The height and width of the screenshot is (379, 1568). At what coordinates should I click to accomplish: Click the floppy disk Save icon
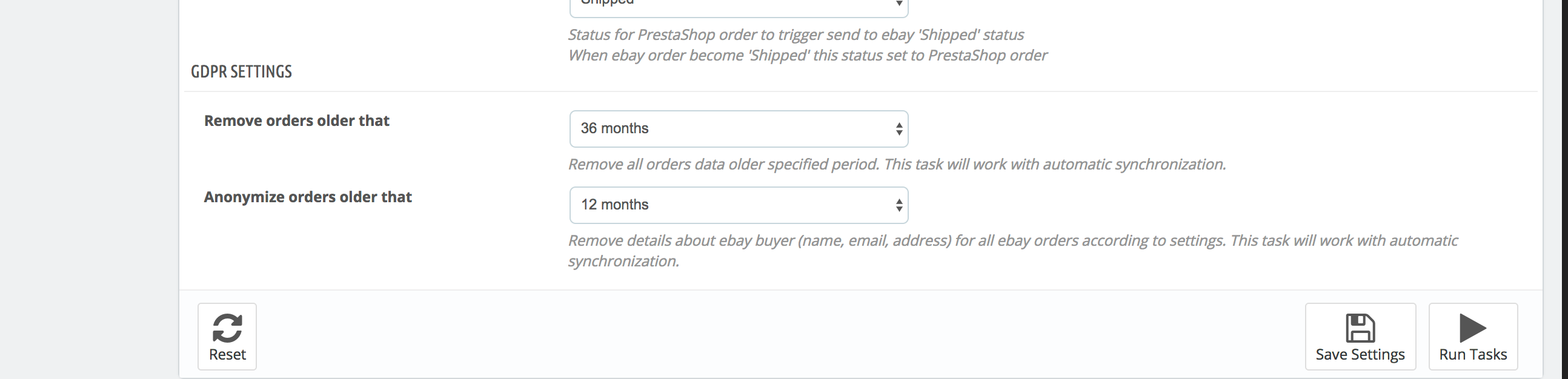tap(1360, 328)
